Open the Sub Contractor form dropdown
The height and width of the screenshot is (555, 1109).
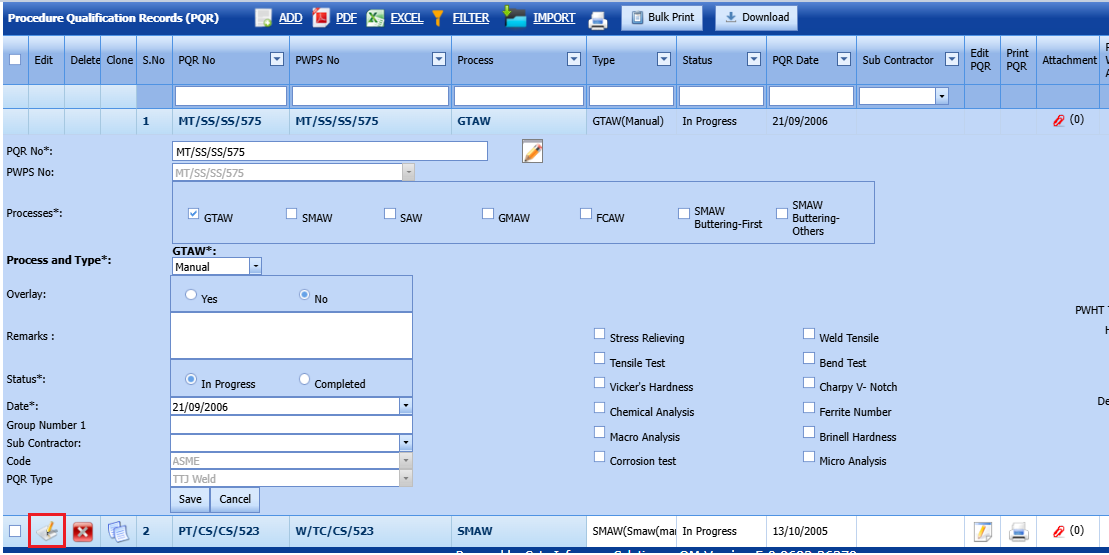(x=405, y=443)
